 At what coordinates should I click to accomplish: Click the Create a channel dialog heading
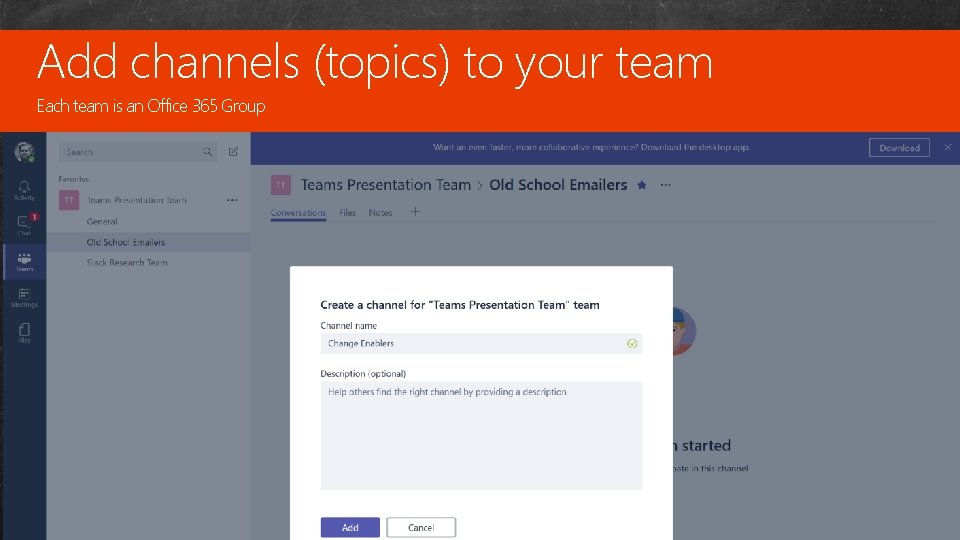(x=460, y=305)
